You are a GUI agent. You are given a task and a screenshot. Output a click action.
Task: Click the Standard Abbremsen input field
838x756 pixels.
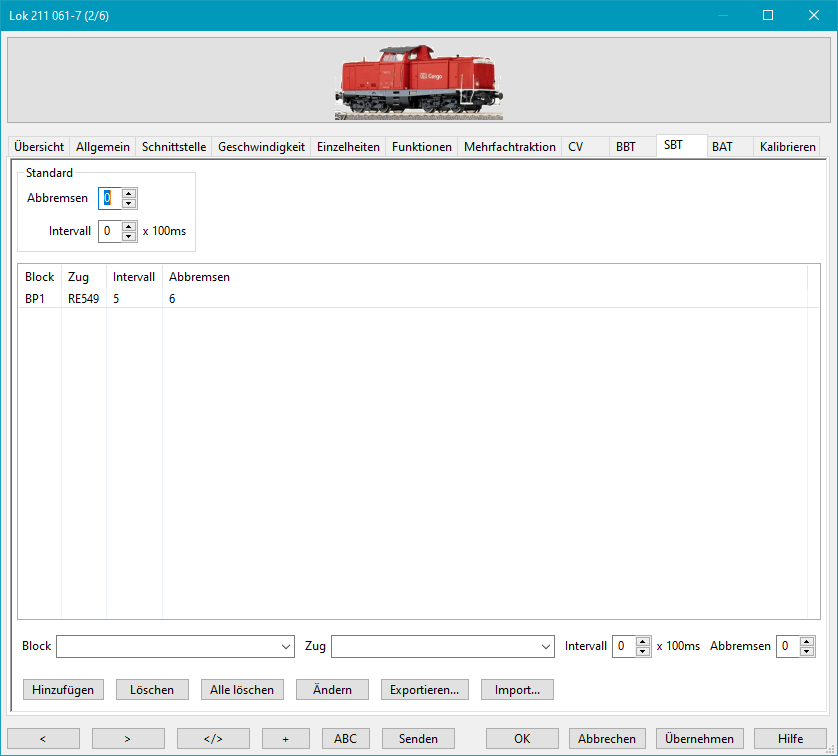tap(109, 198)
